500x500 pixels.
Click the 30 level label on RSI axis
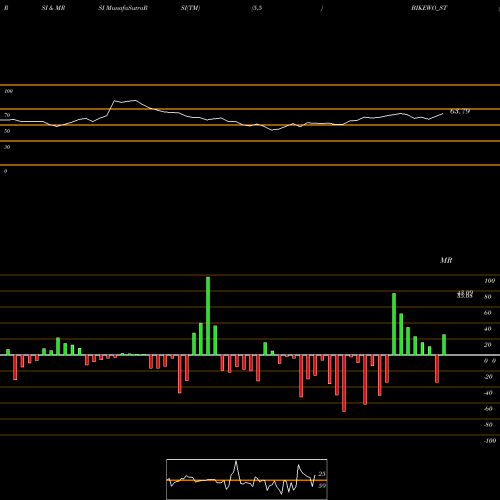[7, 147]
